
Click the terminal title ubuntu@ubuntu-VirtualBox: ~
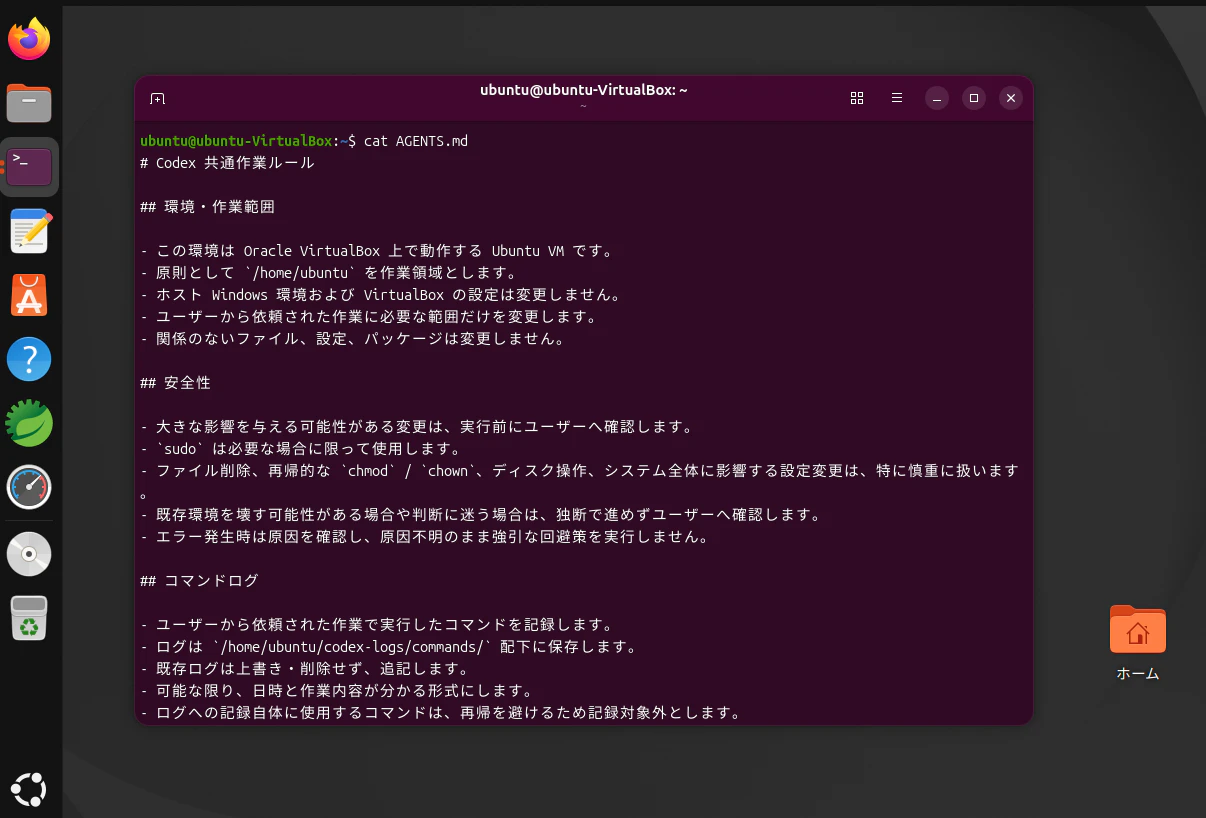point(584,90)
